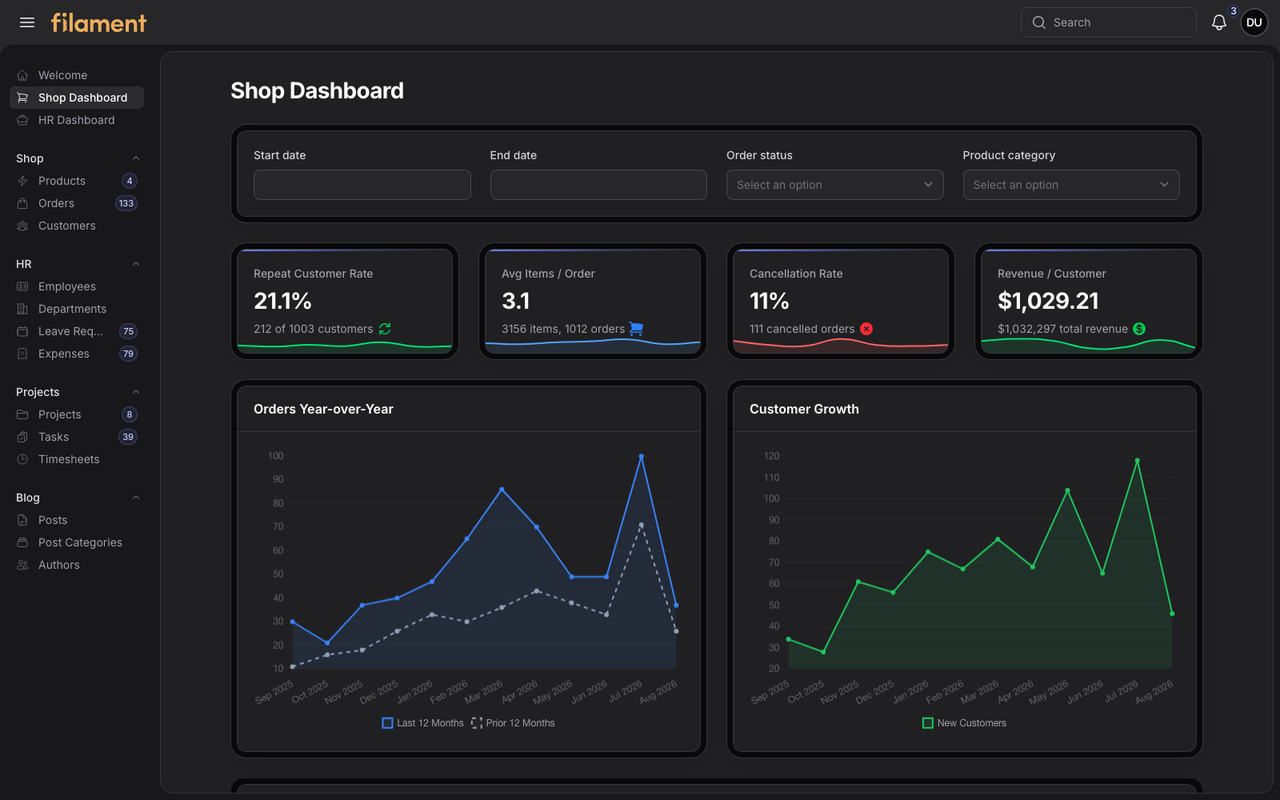Open the Welcome page
Viewport: 1280px width, 800px height.
point(77,75)
